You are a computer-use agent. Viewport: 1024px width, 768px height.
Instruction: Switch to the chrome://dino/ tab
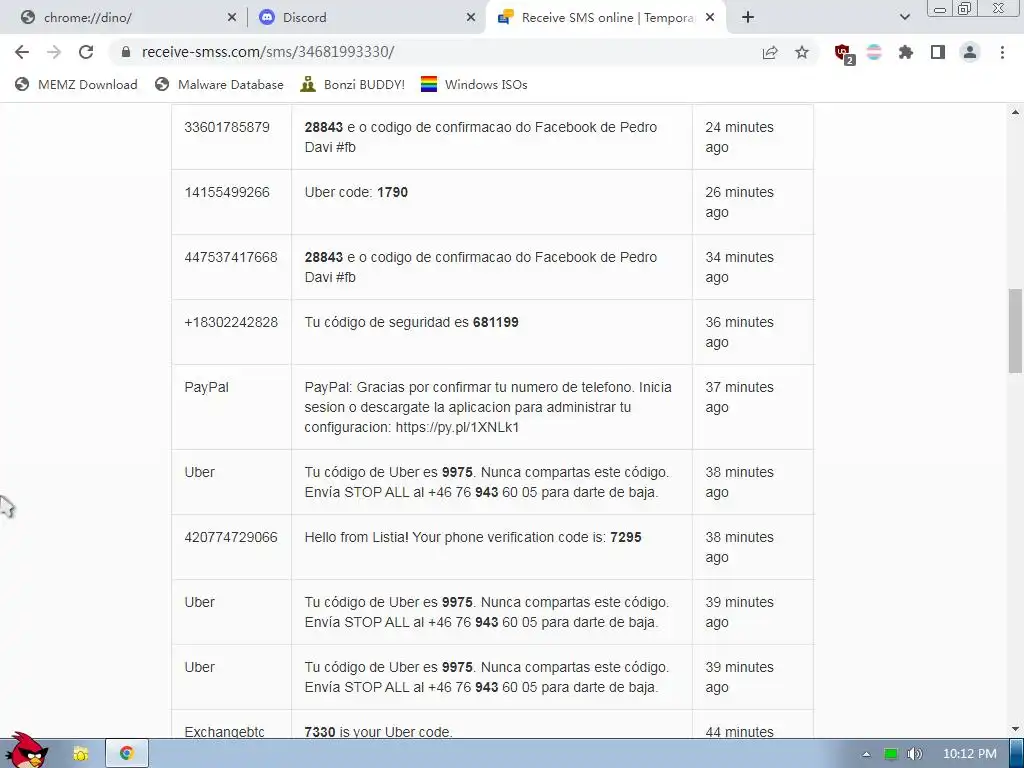click(123, 18)
